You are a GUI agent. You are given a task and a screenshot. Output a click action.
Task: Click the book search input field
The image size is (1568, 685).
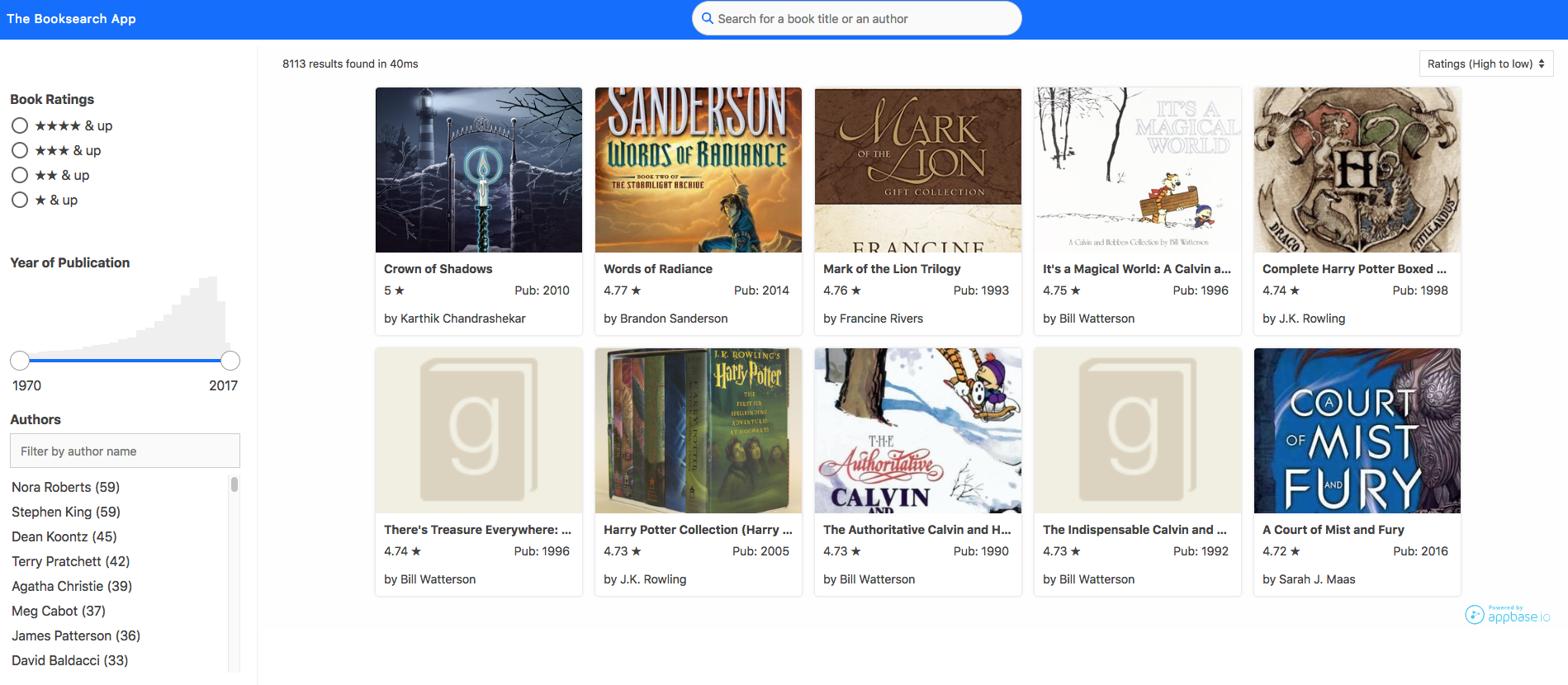pos(856,18)
